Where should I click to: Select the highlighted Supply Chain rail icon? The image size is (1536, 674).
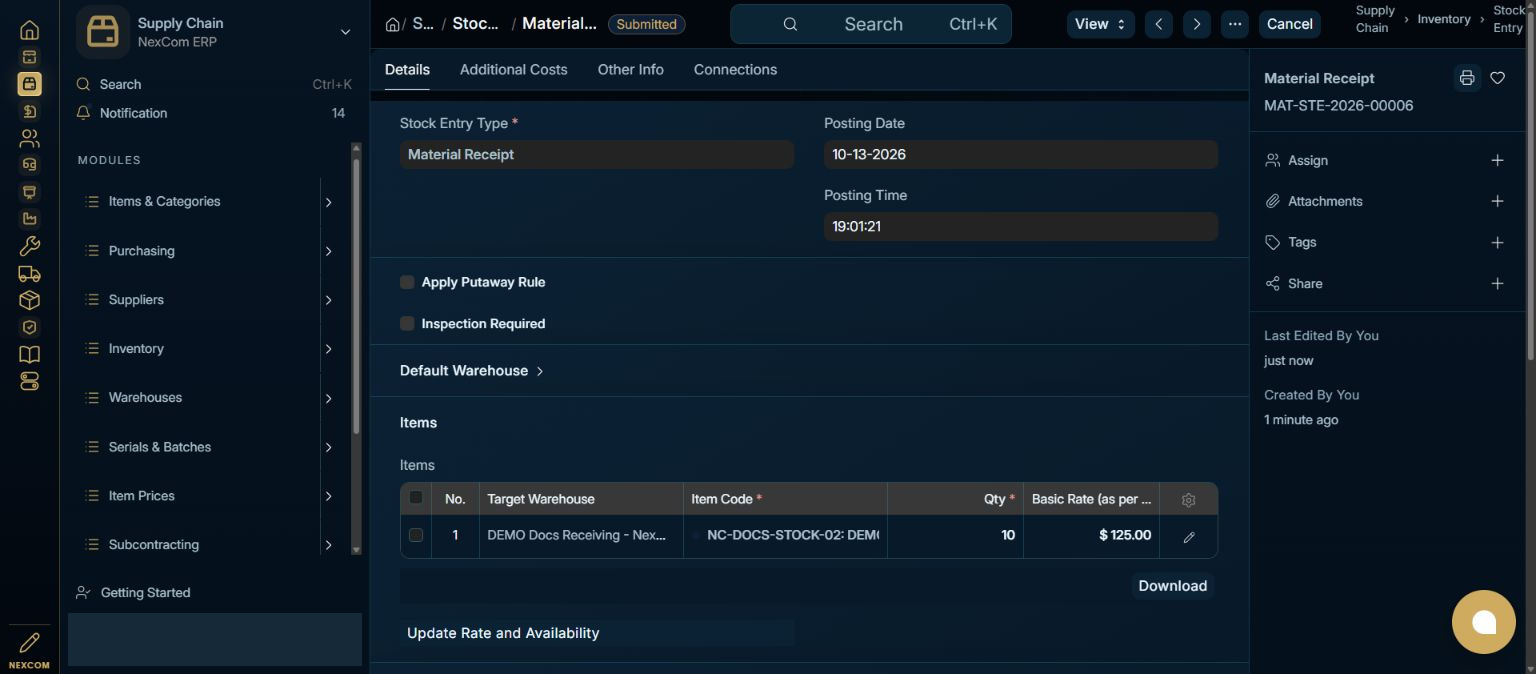click(x=29, y=84)
